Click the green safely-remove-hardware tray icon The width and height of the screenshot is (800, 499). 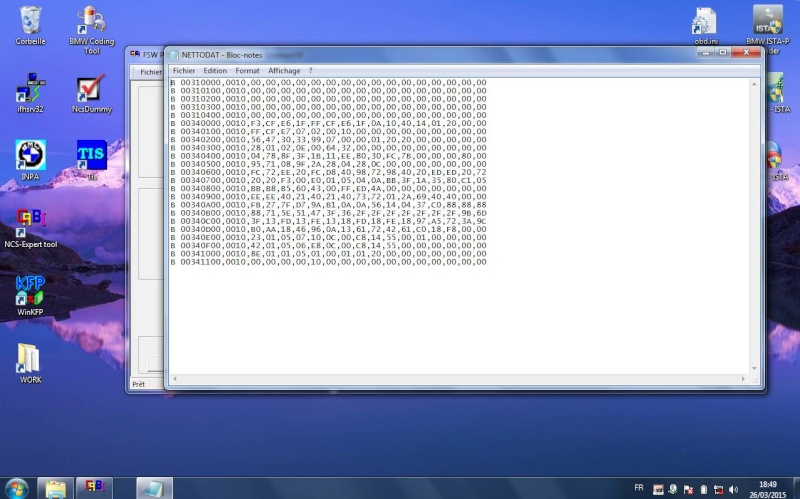[672, 489]
